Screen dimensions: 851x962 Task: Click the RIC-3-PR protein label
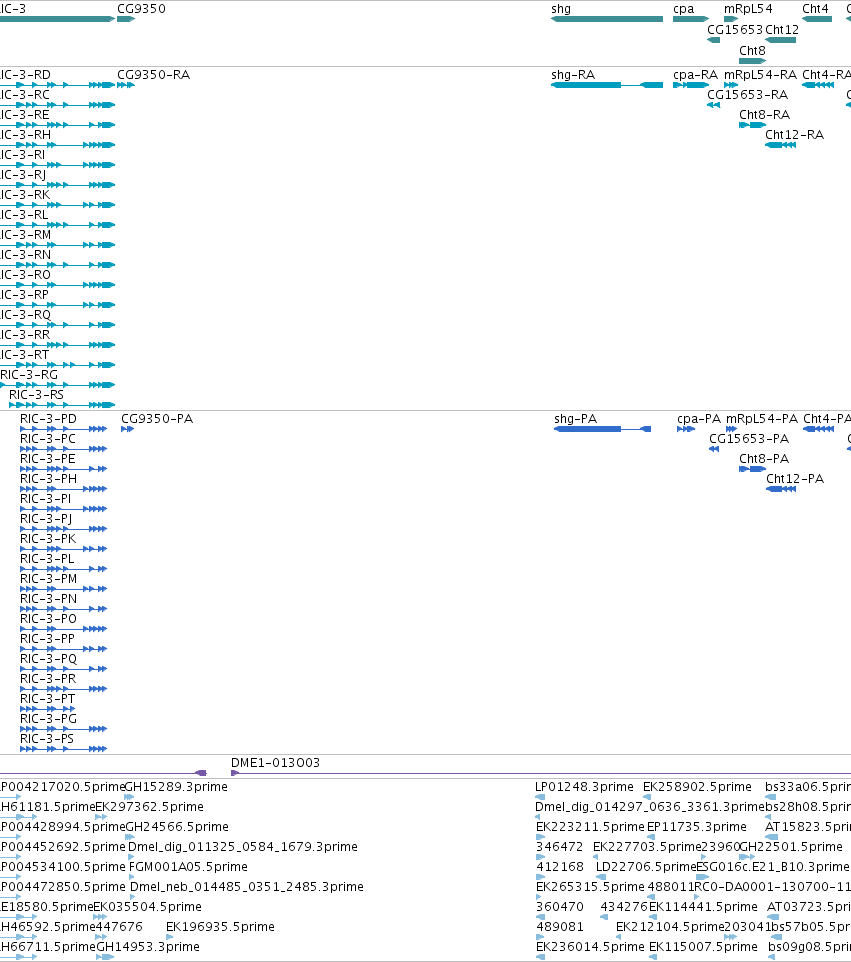(x=48, y=679)
